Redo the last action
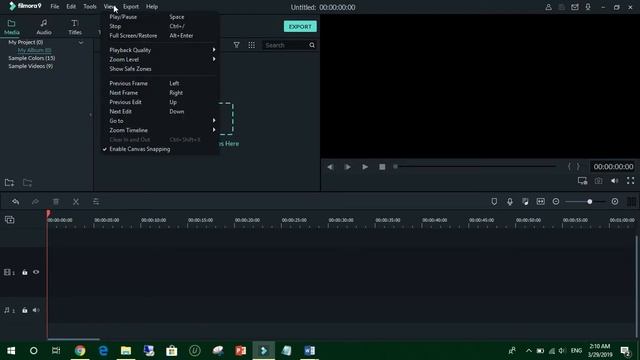Image resolution: width=640 pixels, height=360 pixels. click(x=36, y=202)
